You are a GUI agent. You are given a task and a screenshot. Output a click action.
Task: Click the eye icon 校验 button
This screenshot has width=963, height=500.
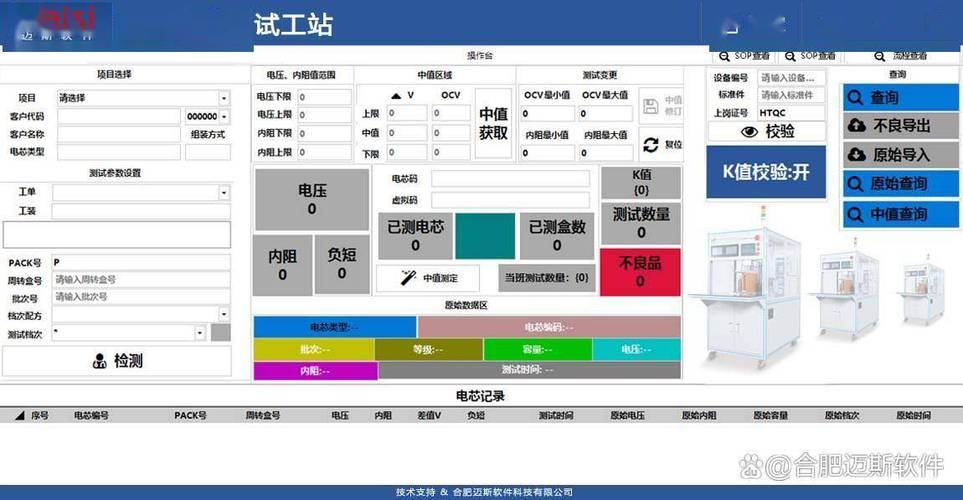(x=766, y=131)
